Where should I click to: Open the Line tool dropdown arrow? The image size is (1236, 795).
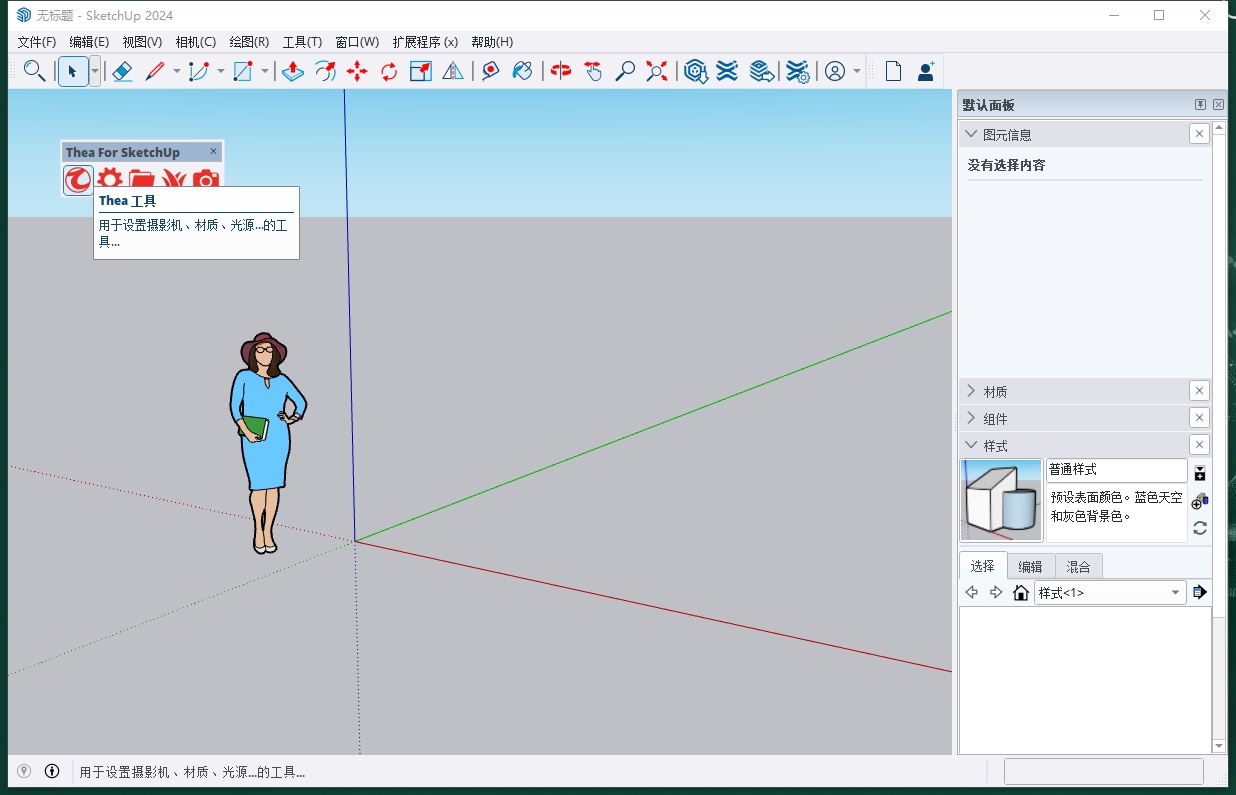pos(177,71)
